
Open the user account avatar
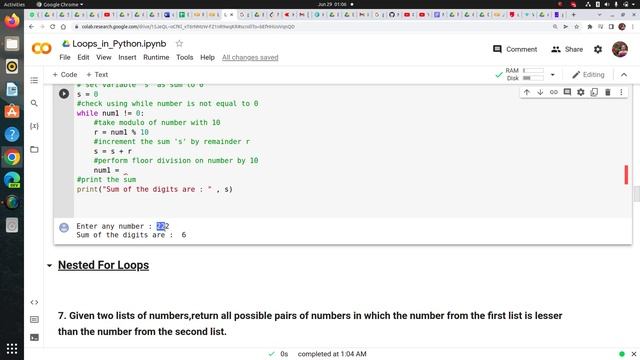(620, 49)
